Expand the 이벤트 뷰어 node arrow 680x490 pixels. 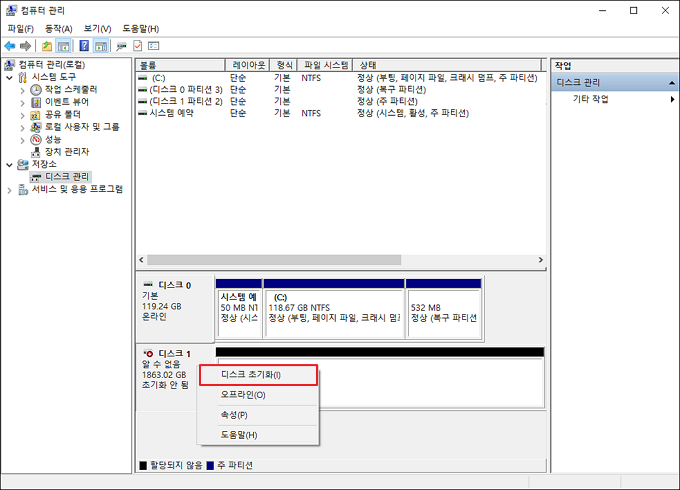(x=23, y=103)
